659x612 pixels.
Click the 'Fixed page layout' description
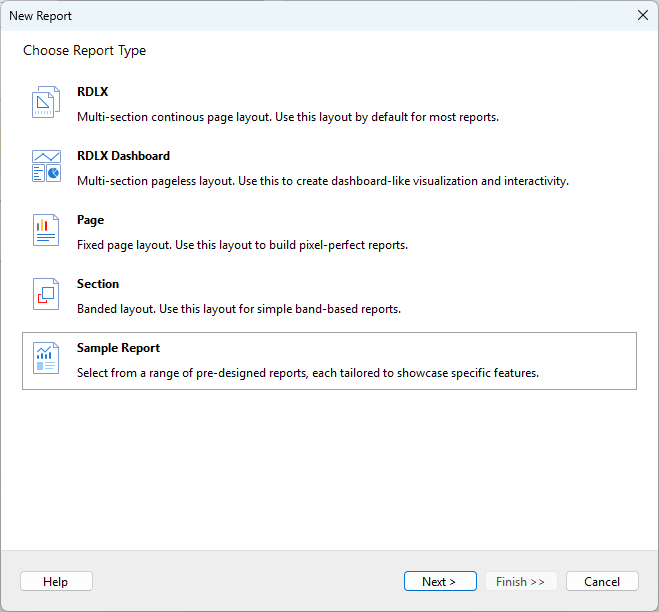243,245
